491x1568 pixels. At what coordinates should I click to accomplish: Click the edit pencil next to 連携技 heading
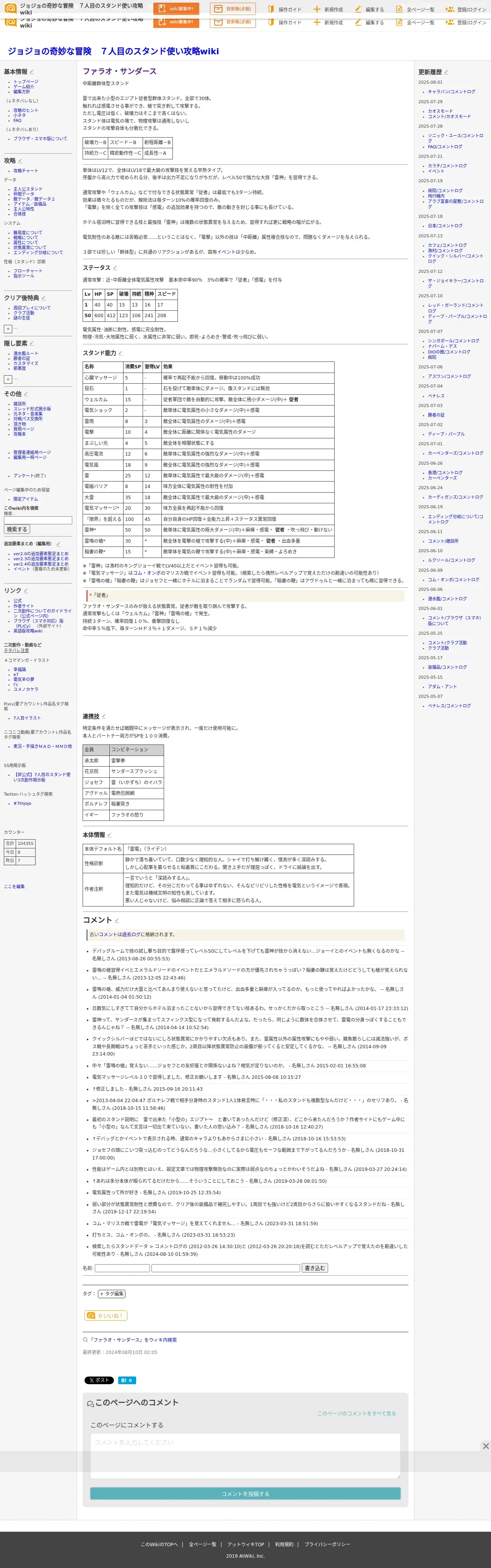coord(104,717)
